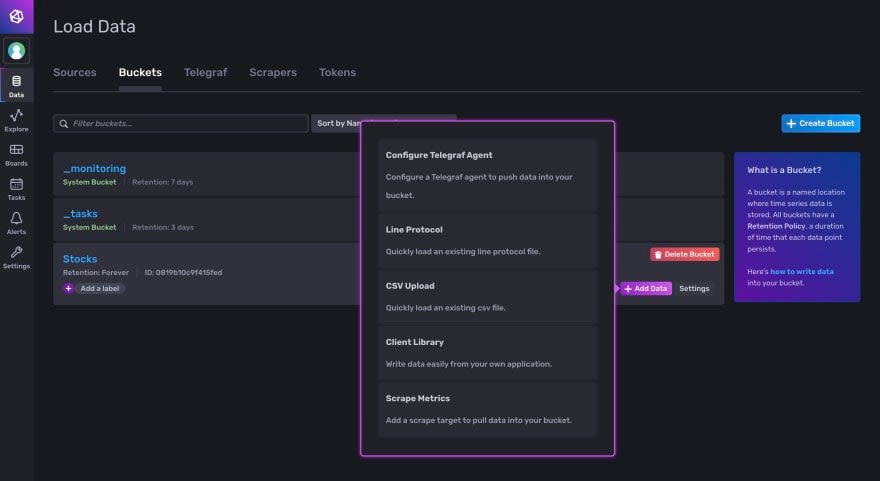Open Tasks in the sidebar
Image resolution: width=880 pixels, height=481 pixels.
[x=16, y=189]
